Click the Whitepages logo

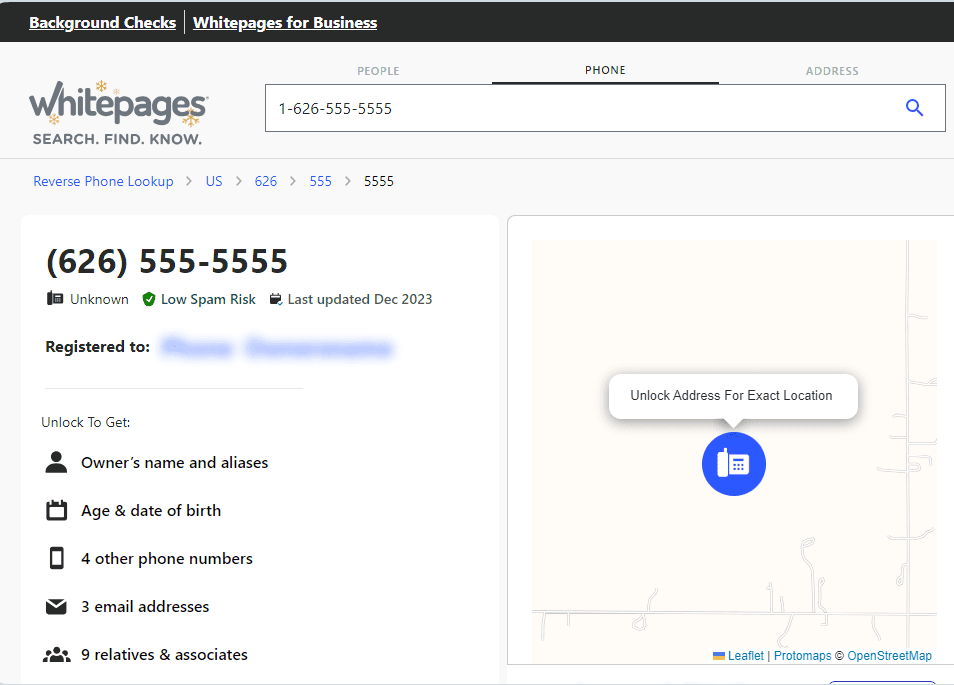119,113
